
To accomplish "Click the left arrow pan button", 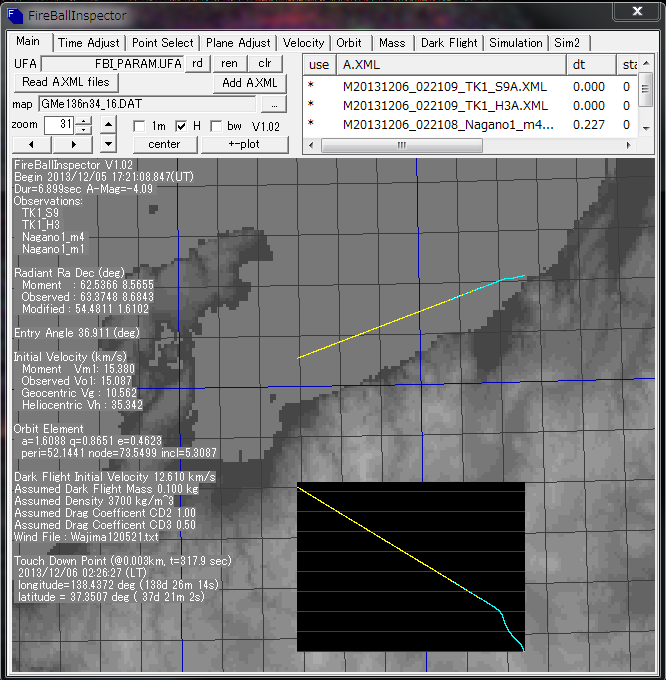I will [32, 145].
